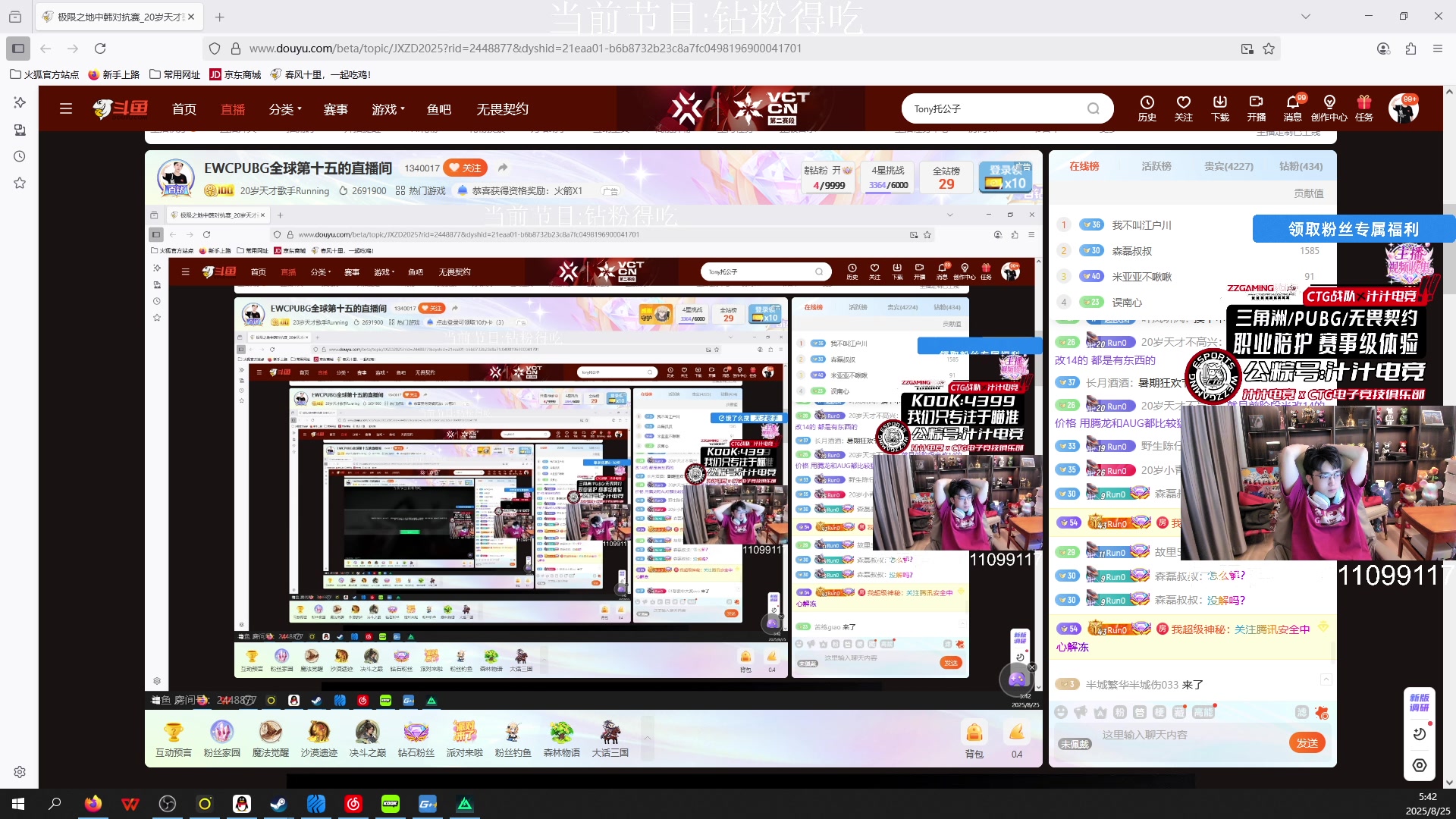Image resolution: width=1456 pixels, height=819 pixels.
Task: Open the user avatar in header
Action: click(x=1403, y=108)
